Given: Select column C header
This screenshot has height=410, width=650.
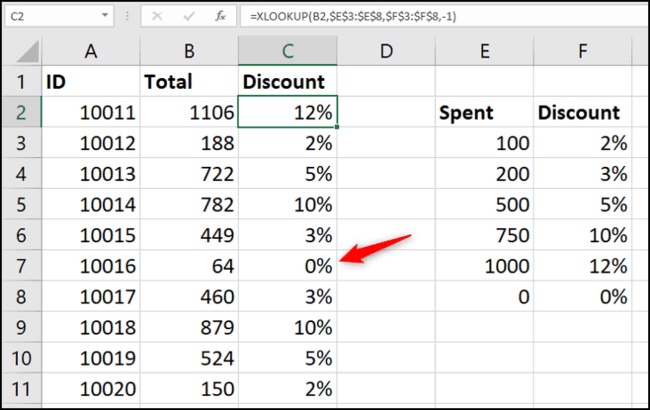Looking at the screenshot, I should 288,49.
